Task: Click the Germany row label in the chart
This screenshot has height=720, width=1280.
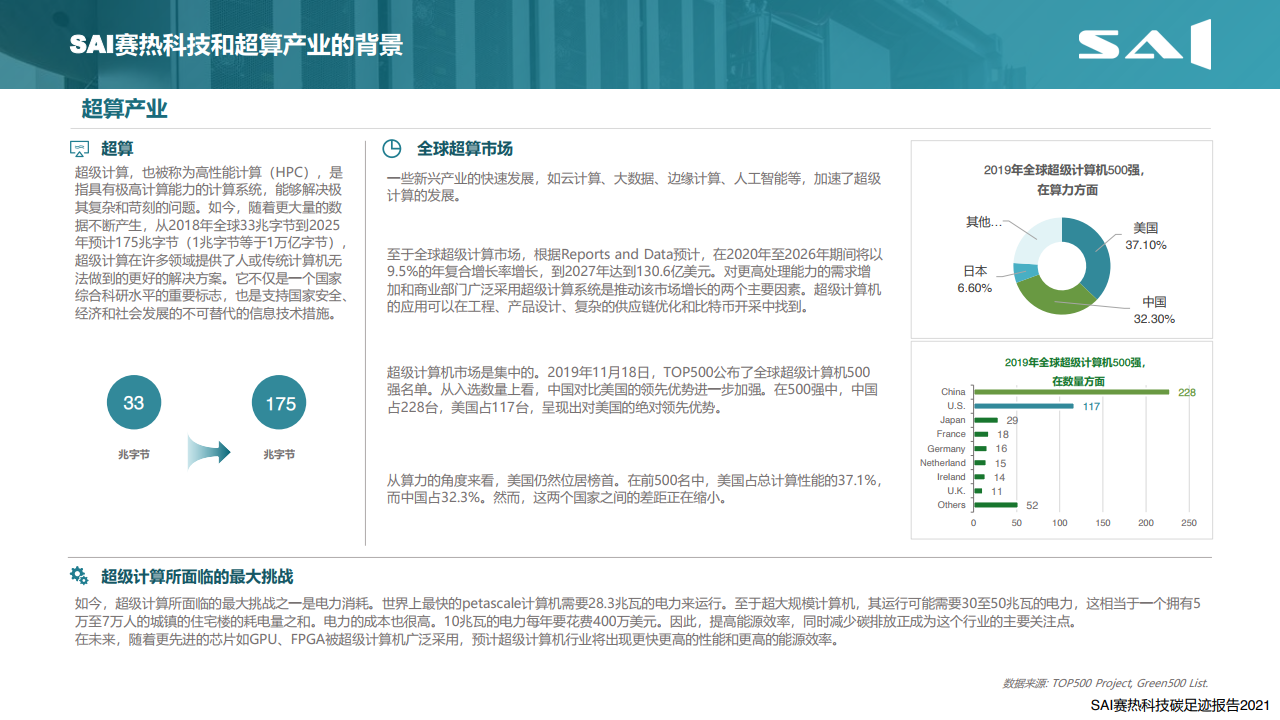Action: tap(947, 449)
